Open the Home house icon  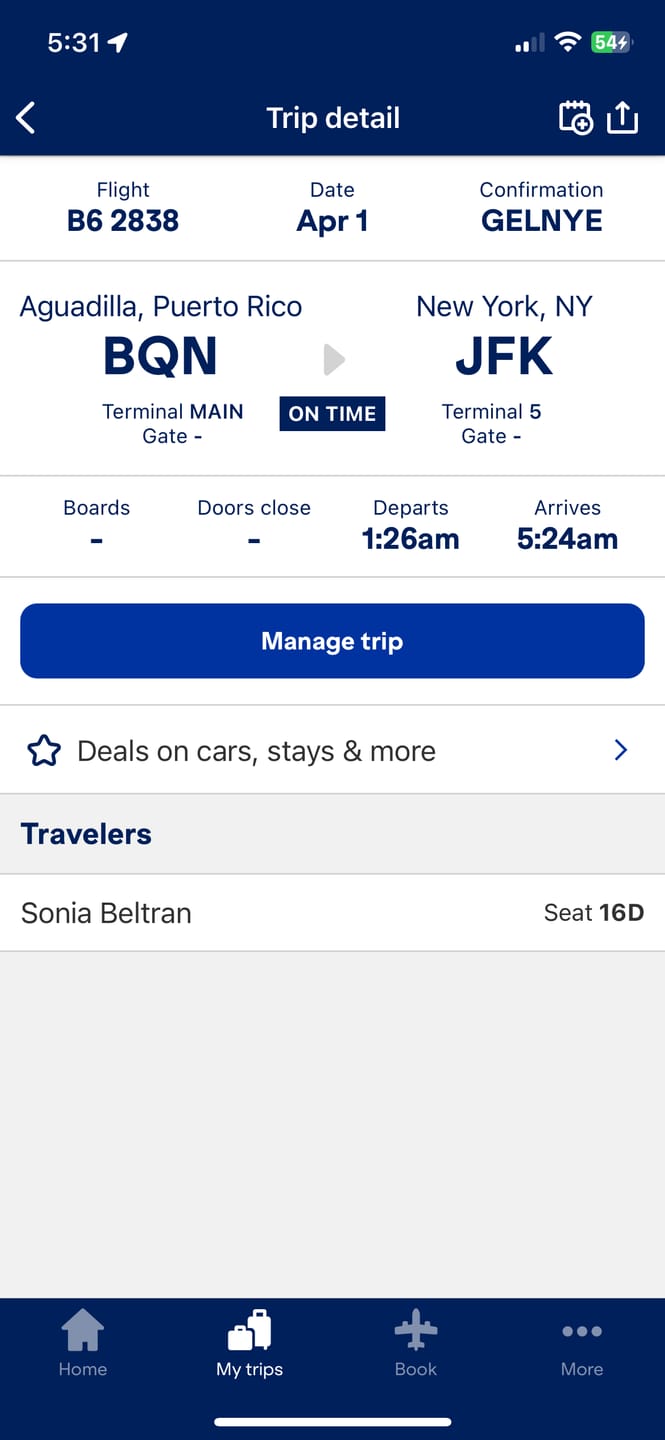(x=82, y=1331)
